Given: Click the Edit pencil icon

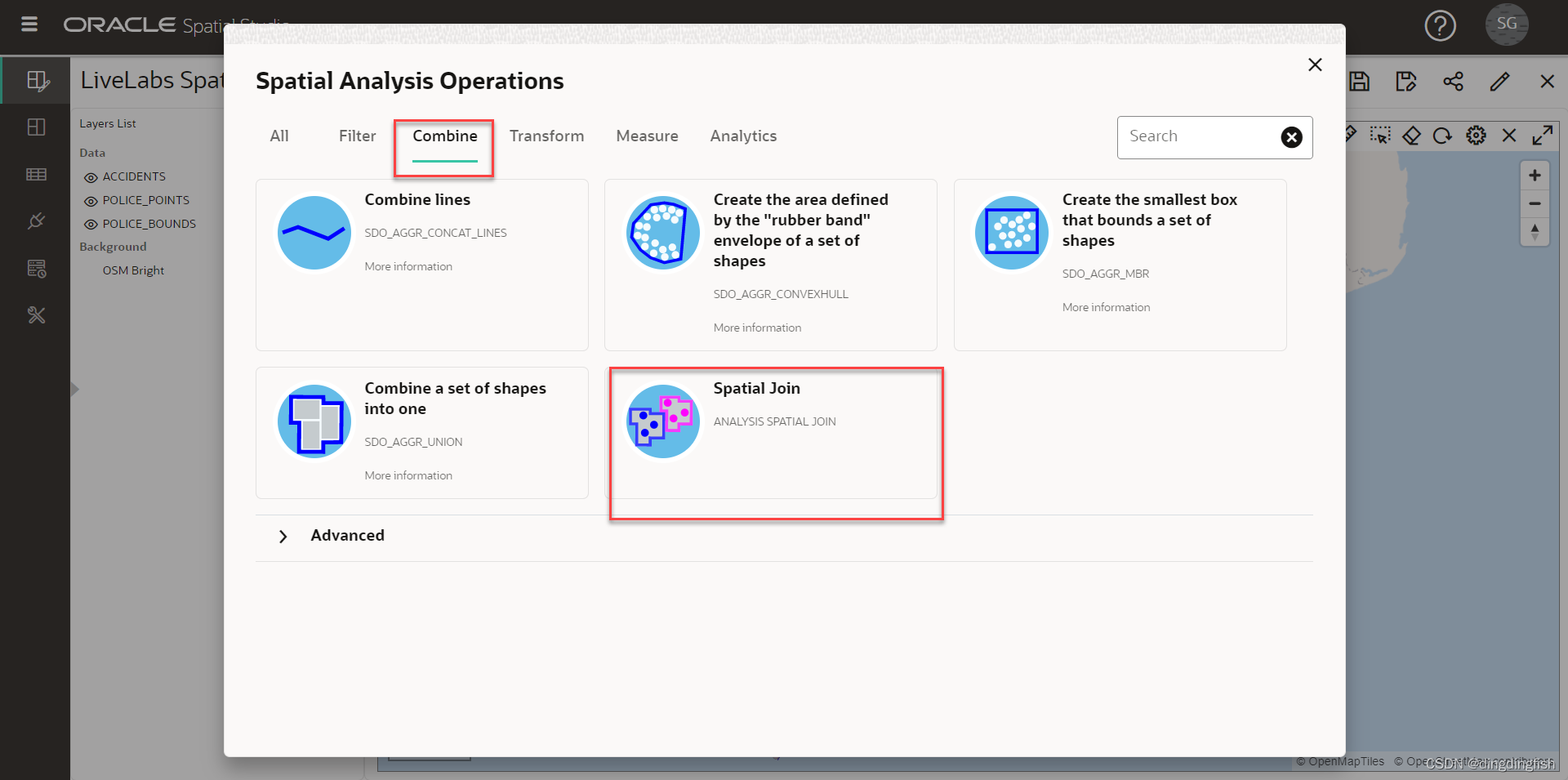Looking at the screenshot, I should [x=1499, y=81].
